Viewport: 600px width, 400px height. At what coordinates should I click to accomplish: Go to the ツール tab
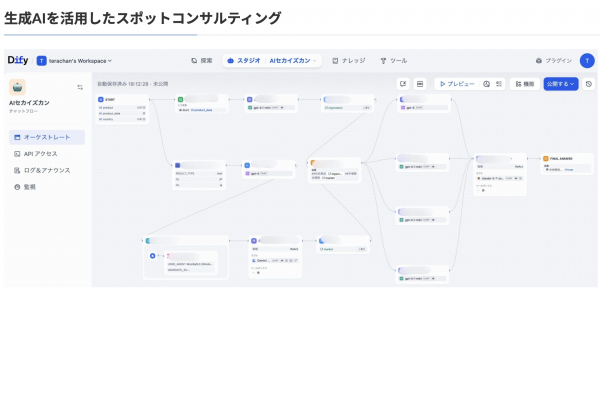pos(394,60)
